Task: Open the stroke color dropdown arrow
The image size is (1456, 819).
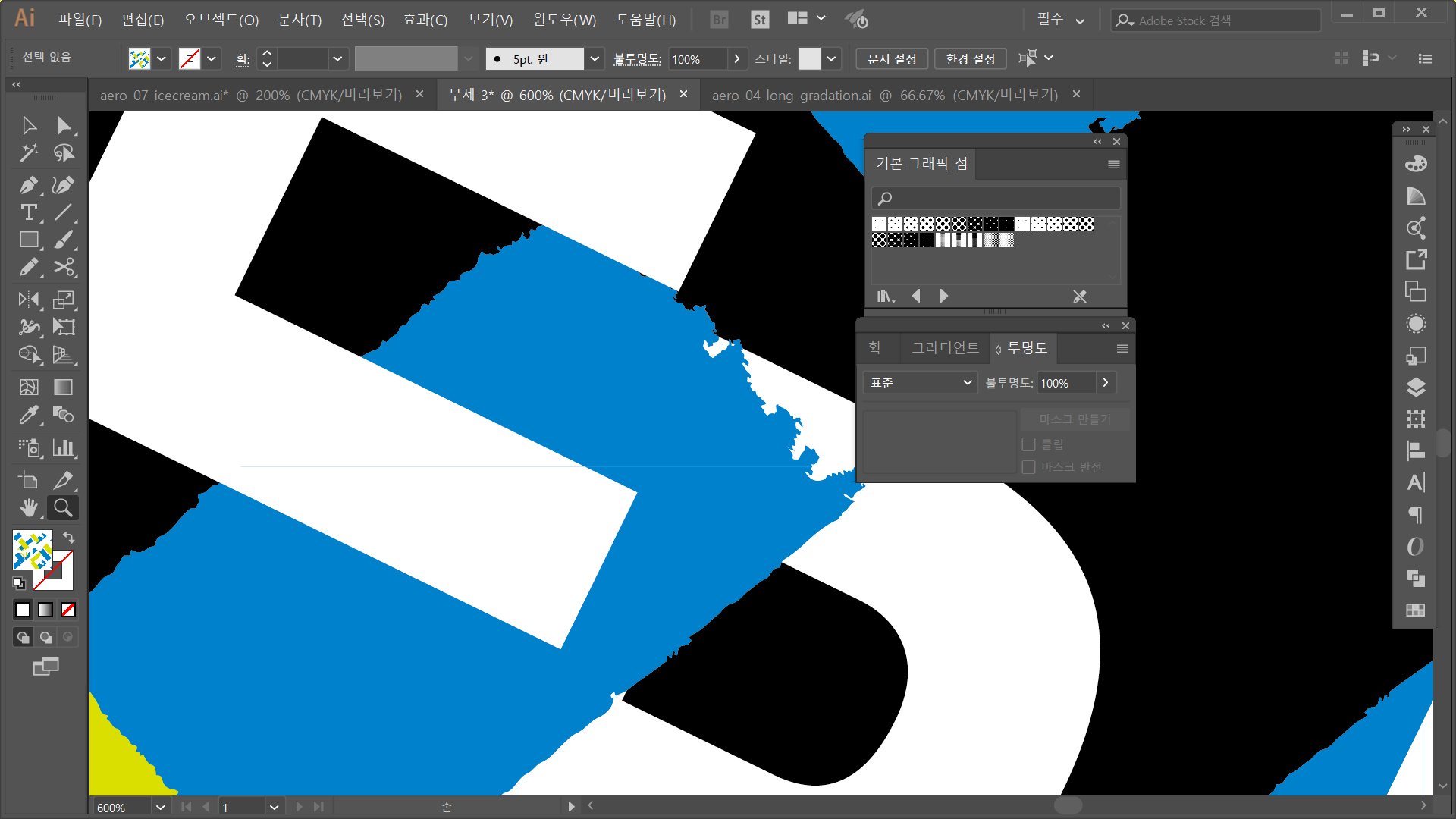Action: coord(212,58)
